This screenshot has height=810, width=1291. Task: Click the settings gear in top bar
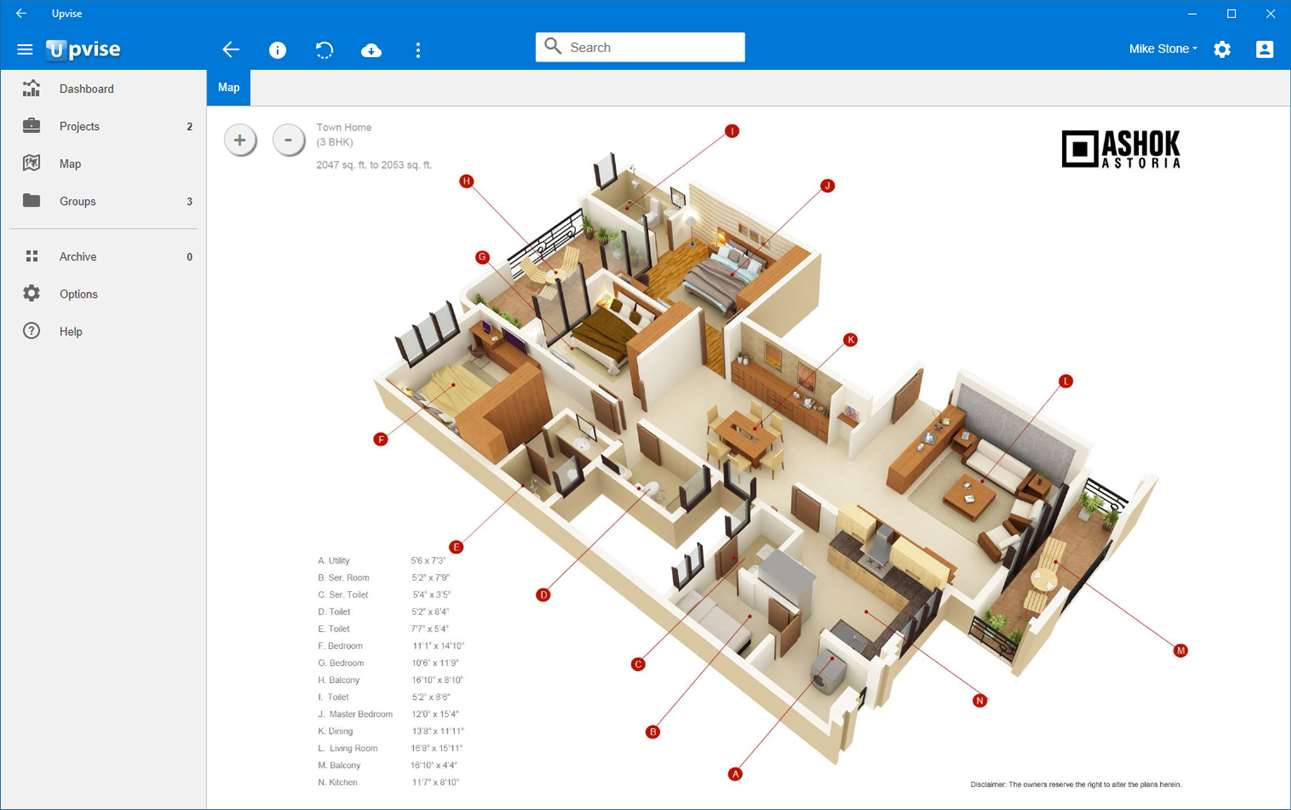[1222, 49]
